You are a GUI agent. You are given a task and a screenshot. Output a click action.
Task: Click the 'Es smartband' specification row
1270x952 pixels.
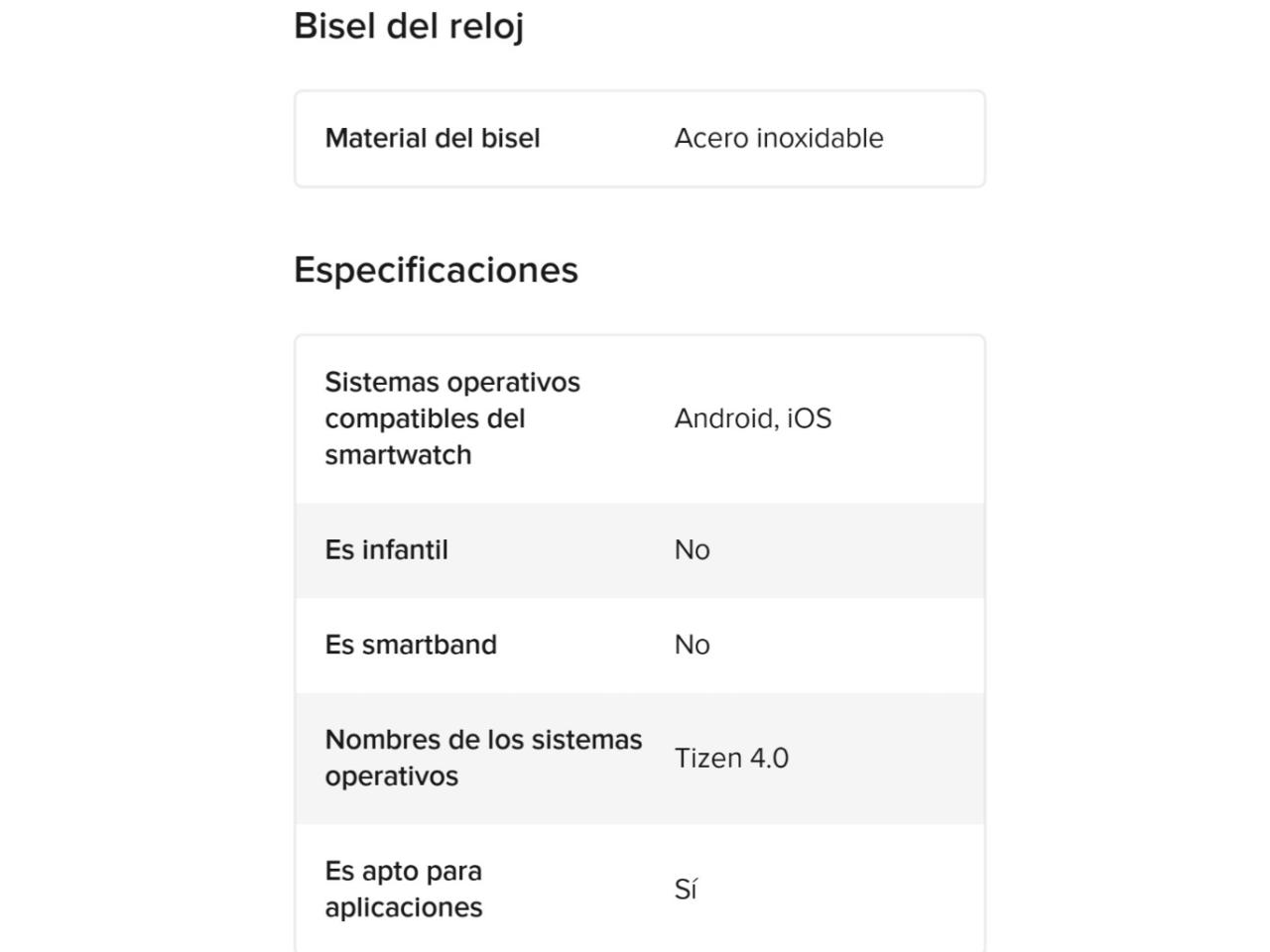tap(640, 646)
